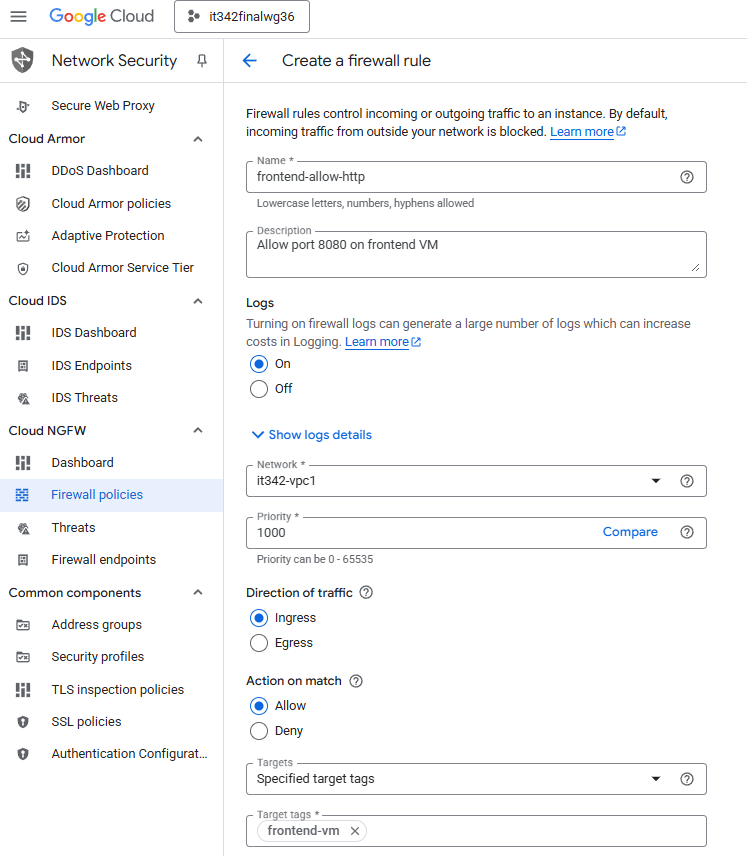Image resolution: width=747 pixels, height=856 pixels.
Task: Expand Show logs details
Action: click(x=311, y=435)
